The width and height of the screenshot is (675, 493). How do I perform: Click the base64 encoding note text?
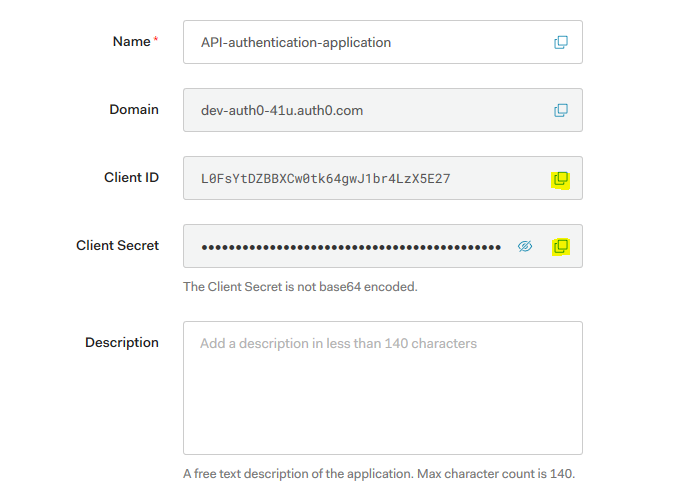[x=300, y=287]
